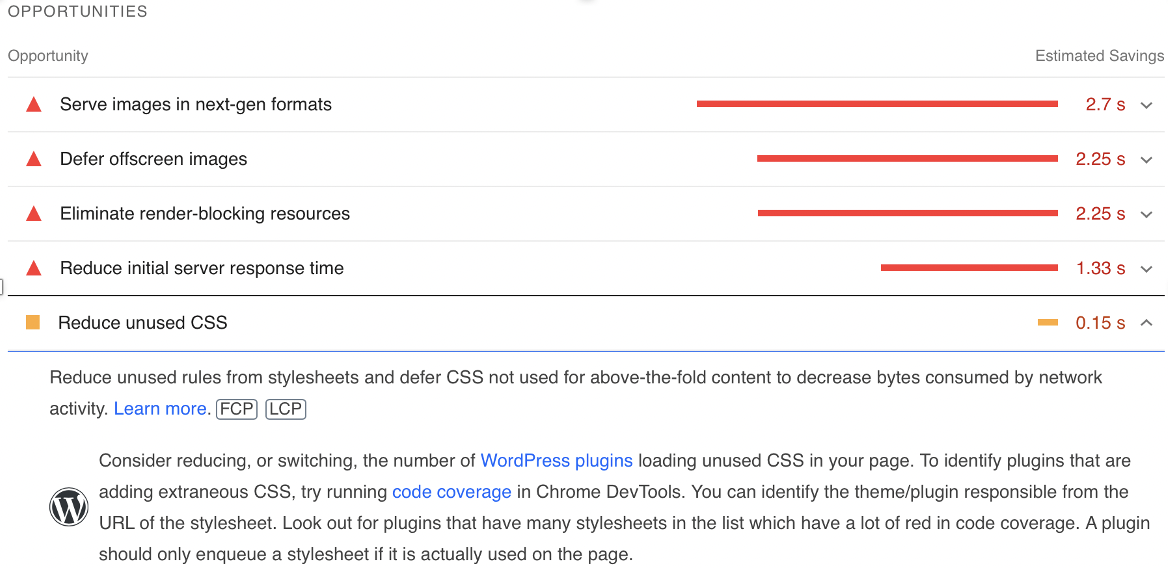1168x568 pixels.
Task: Click the Estimated Savings column header
Action: 1099,56
